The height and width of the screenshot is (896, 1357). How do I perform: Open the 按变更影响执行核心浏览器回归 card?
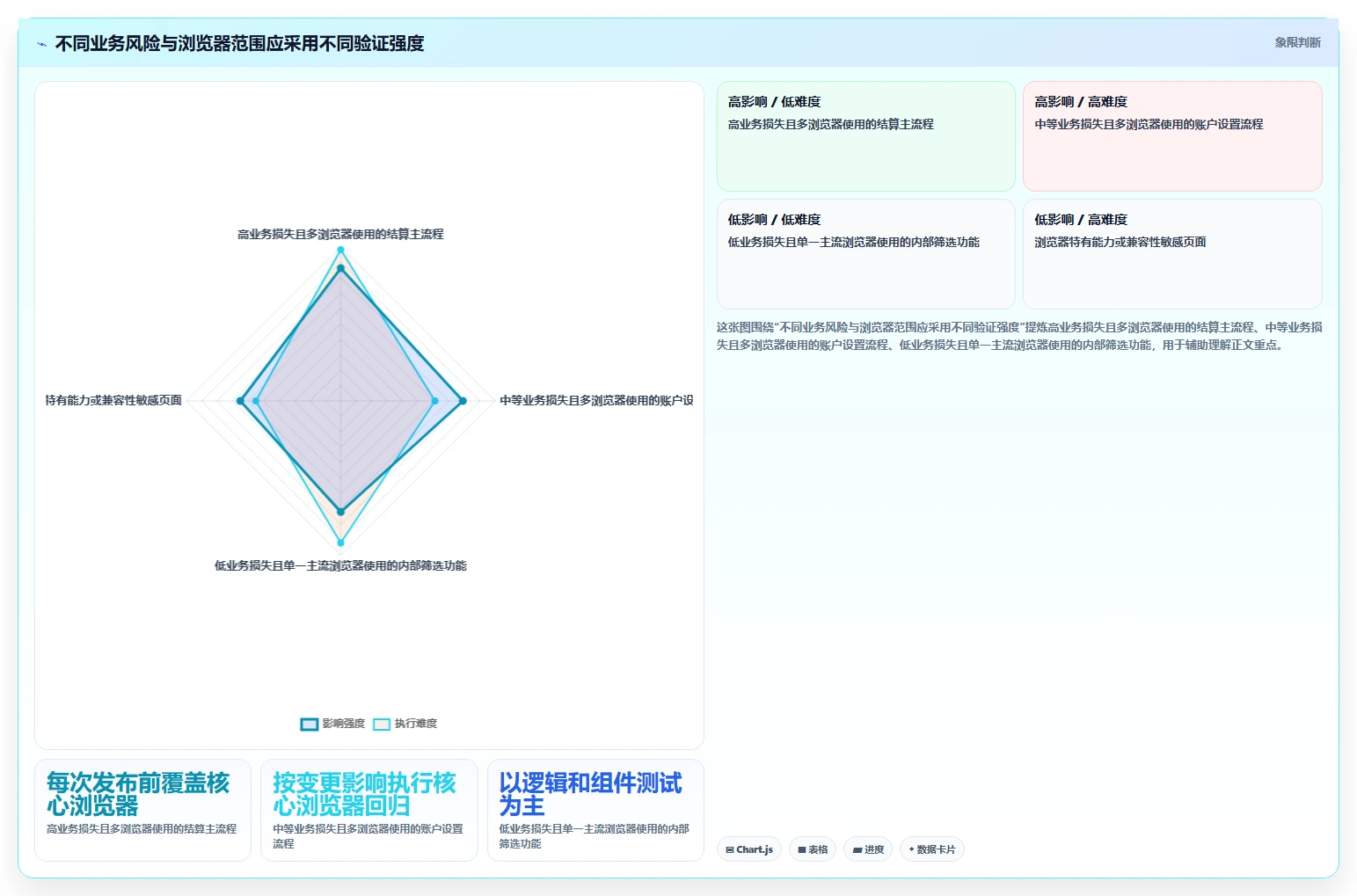pyautogui.click(x=369, y=810)
